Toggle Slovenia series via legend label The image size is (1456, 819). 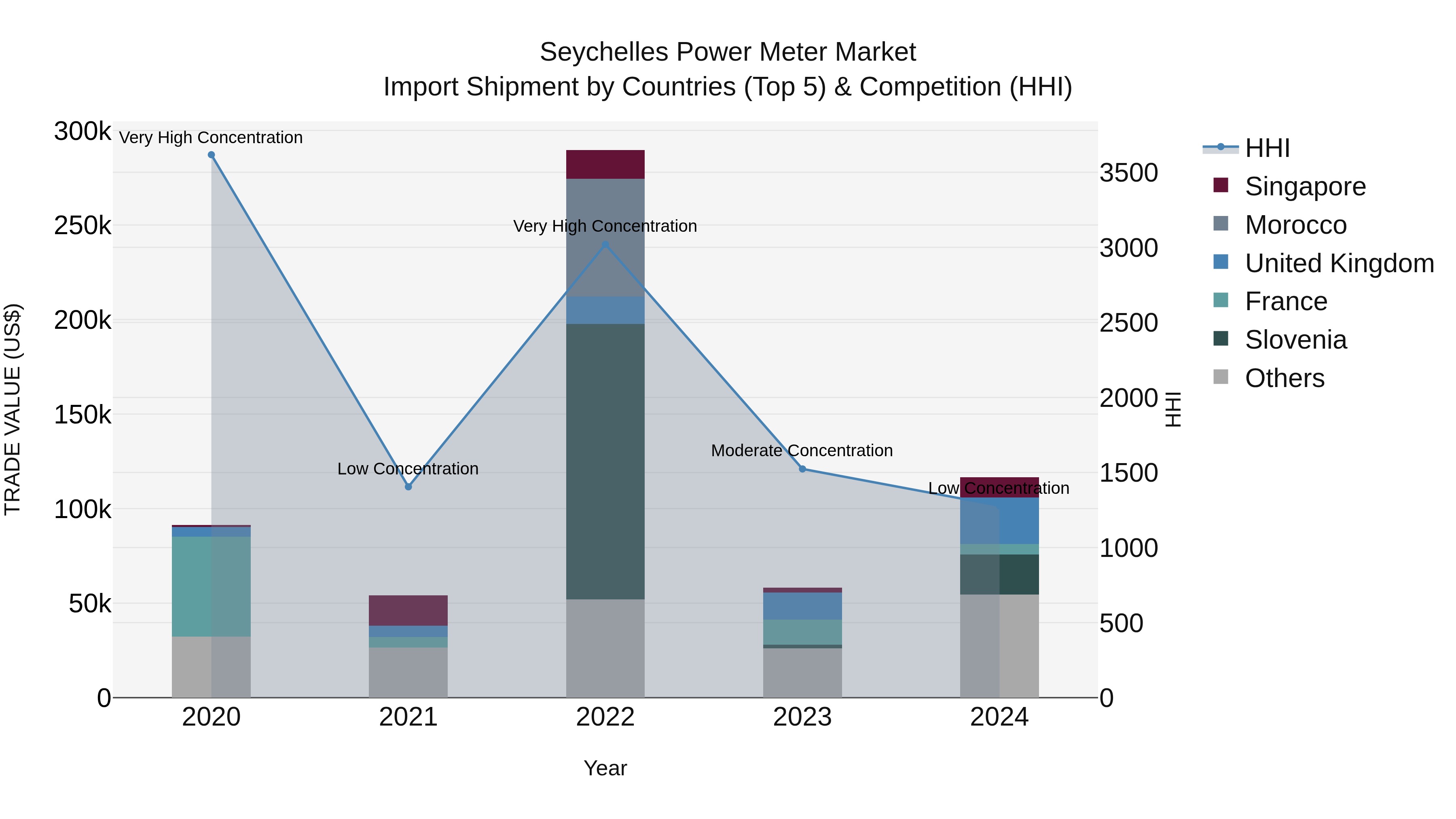click(x=1296, y=340)
